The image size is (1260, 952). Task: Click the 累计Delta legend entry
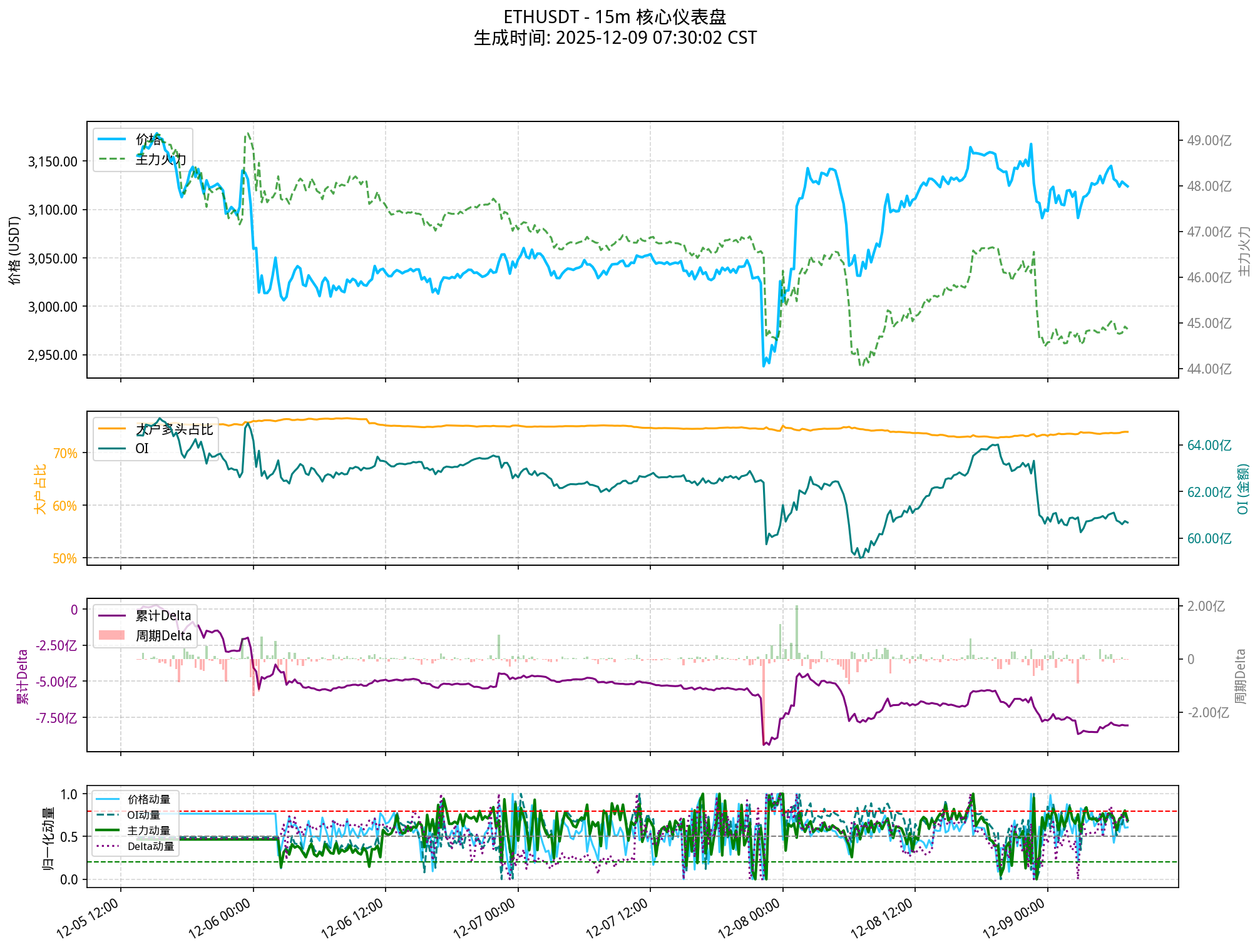pos(163,616)
